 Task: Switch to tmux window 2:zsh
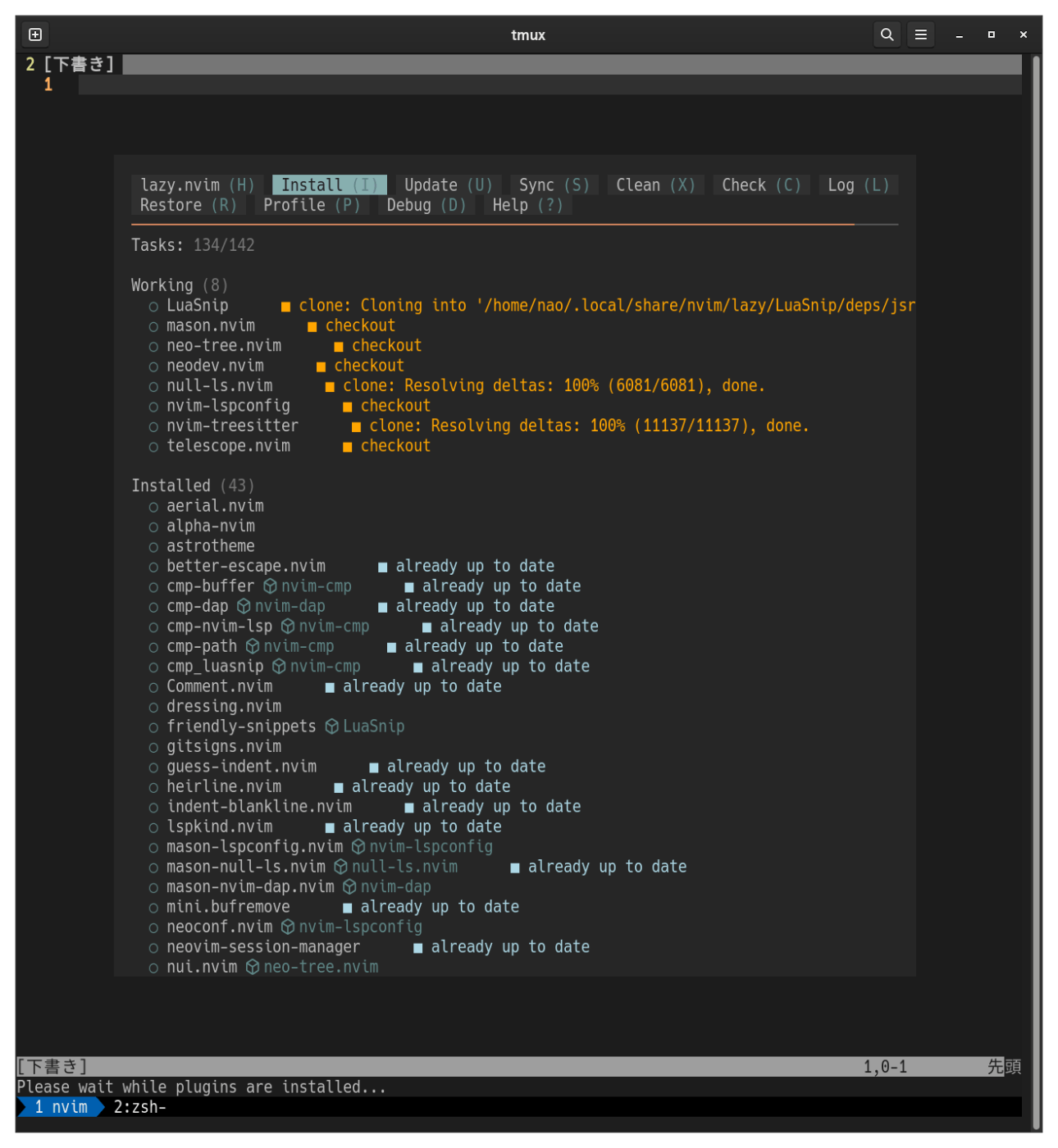[139, 1108]
